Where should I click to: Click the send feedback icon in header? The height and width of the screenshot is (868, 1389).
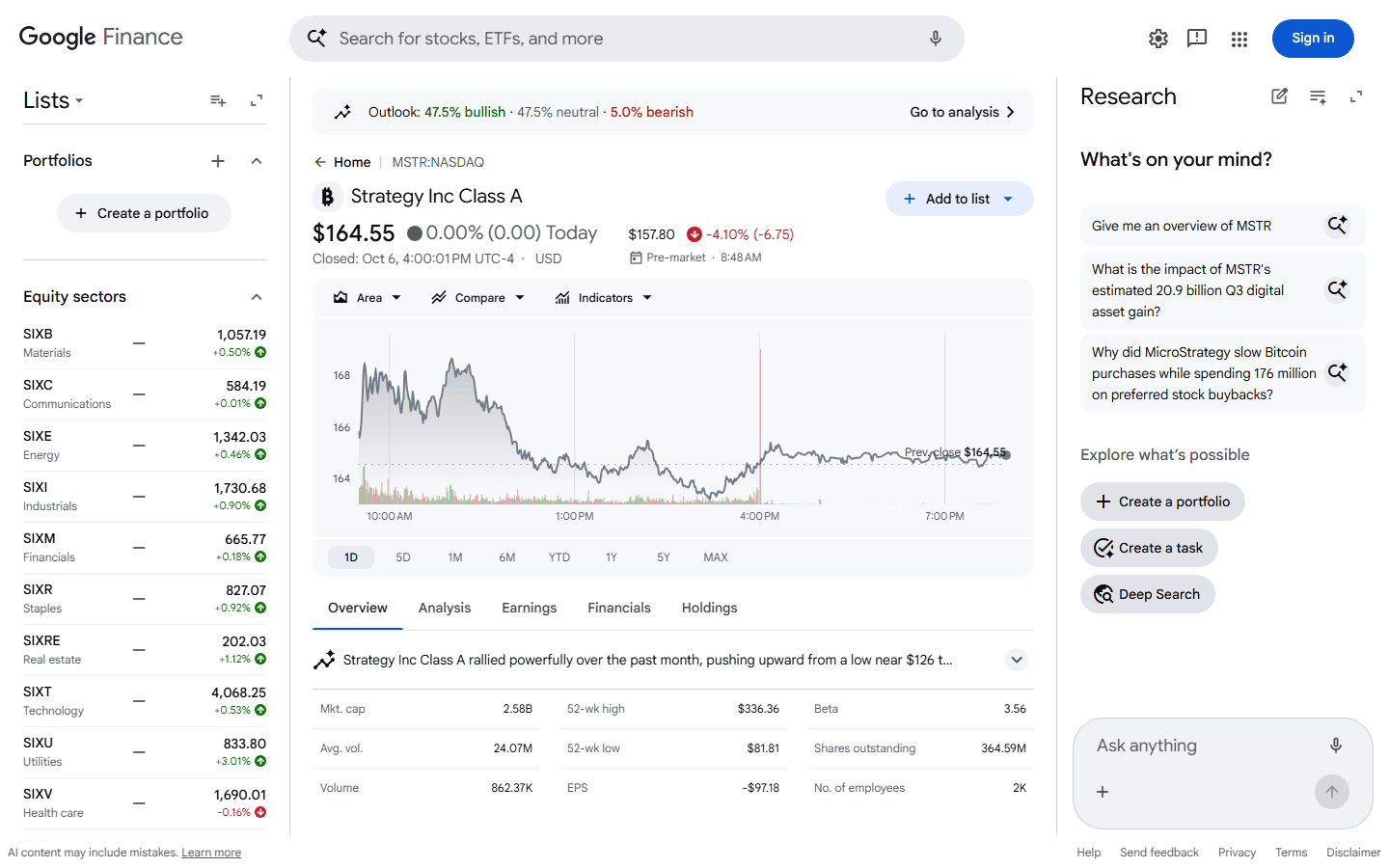pyautogui.click(x=1197, y=39)
